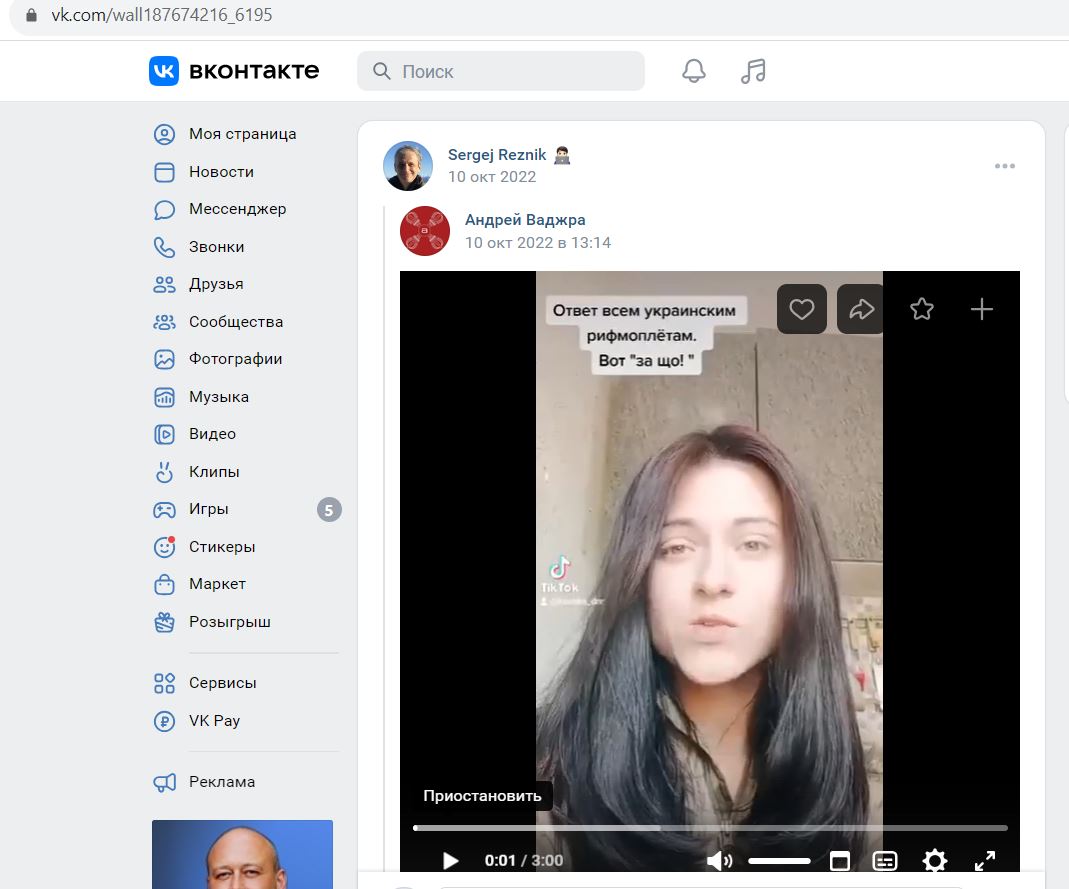Screen dimensions: 1069x889
Task: Focus the Поиск search field
Action: [x=501, y=71]
